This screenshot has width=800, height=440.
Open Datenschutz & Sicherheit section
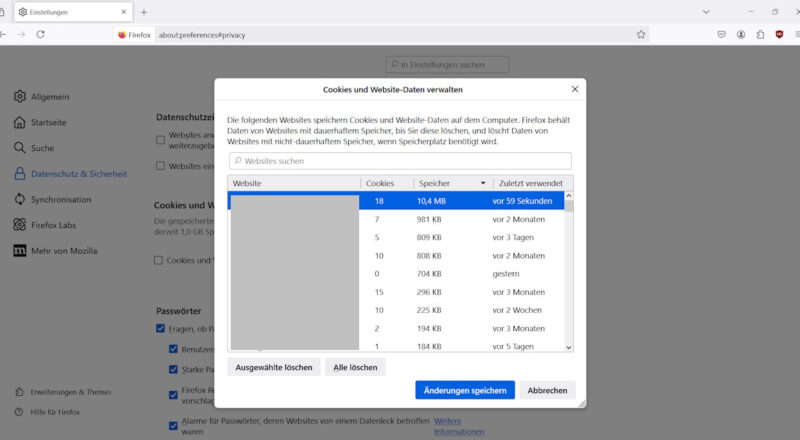point(70,174)
